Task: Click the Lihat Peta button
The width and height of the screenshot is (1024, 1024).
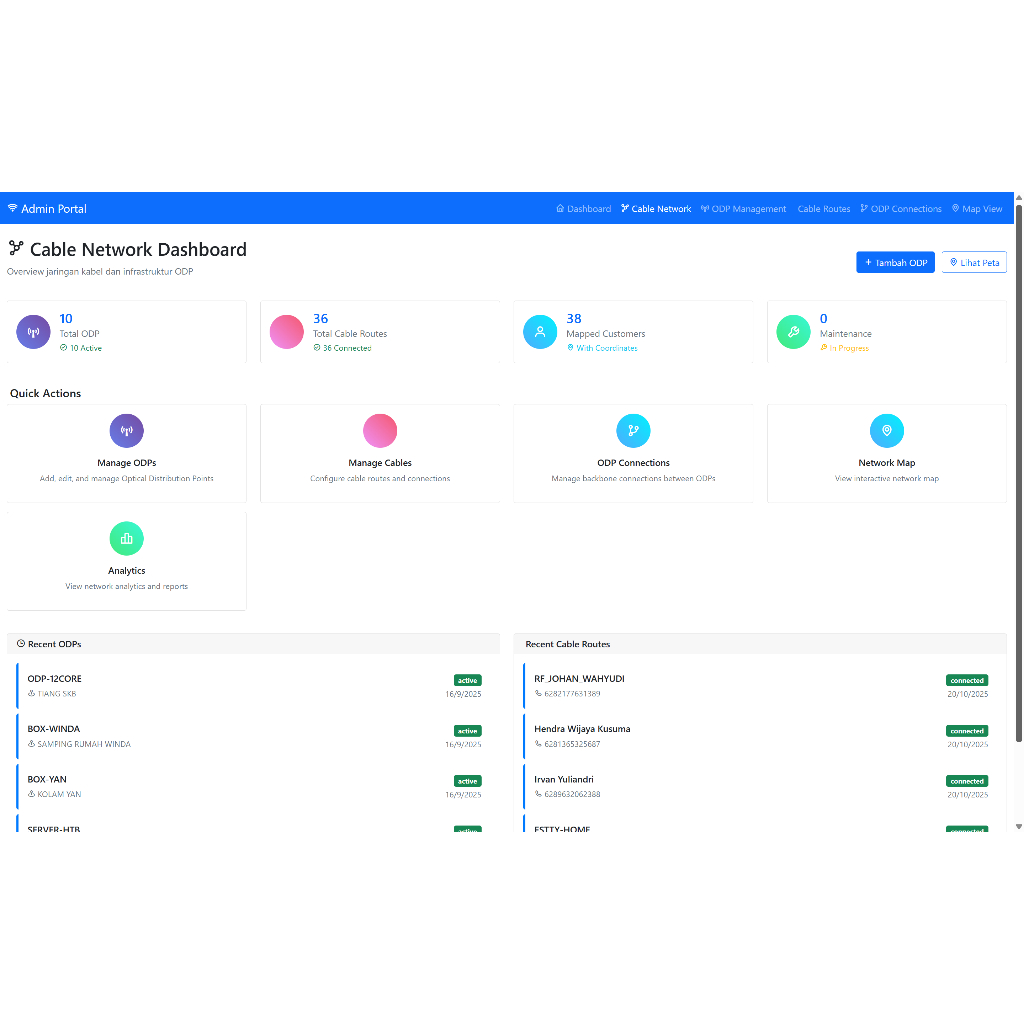Action: pyautogui.click(x=974, y=262)
